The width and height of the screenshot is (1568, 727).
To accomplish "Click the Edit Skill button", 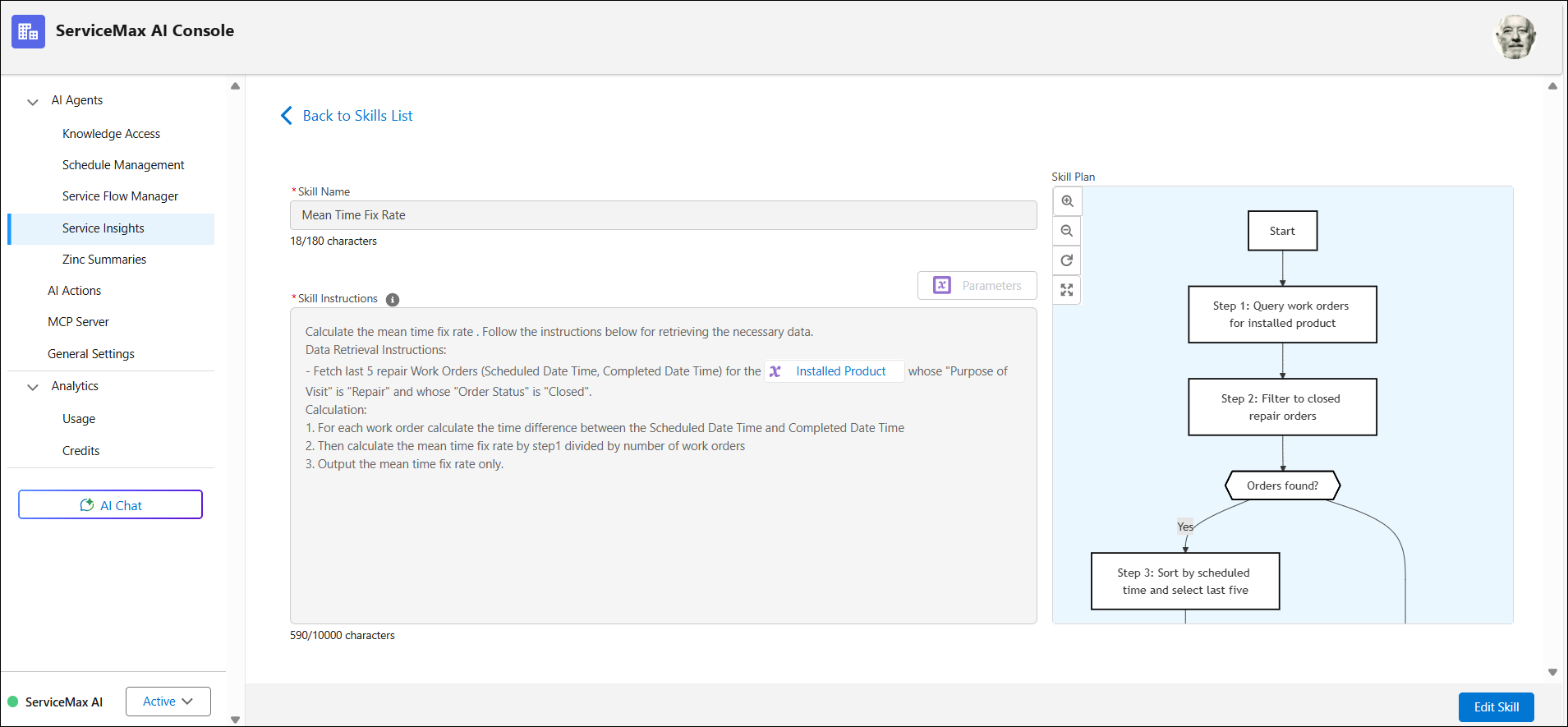I will point(1497,707).
